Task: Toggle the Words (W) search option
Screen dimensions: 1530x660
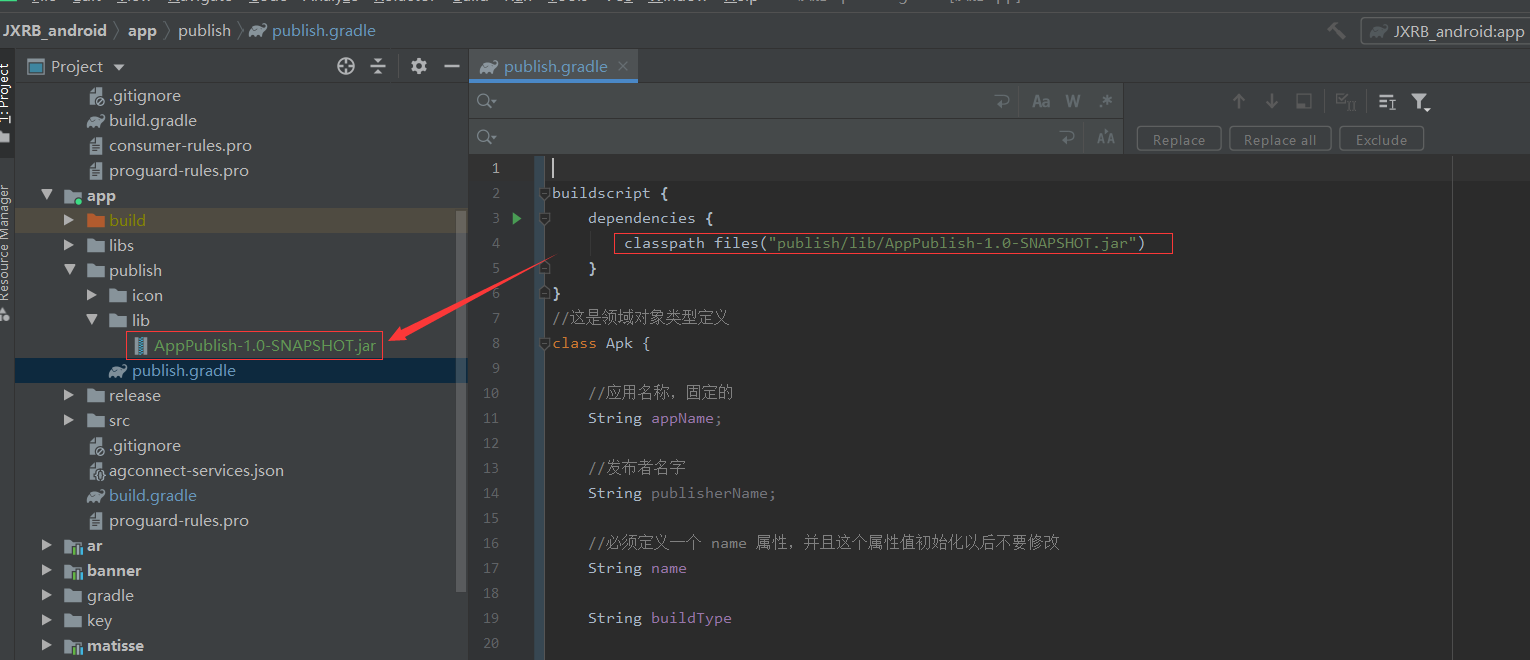Action: click(1073, 101)
